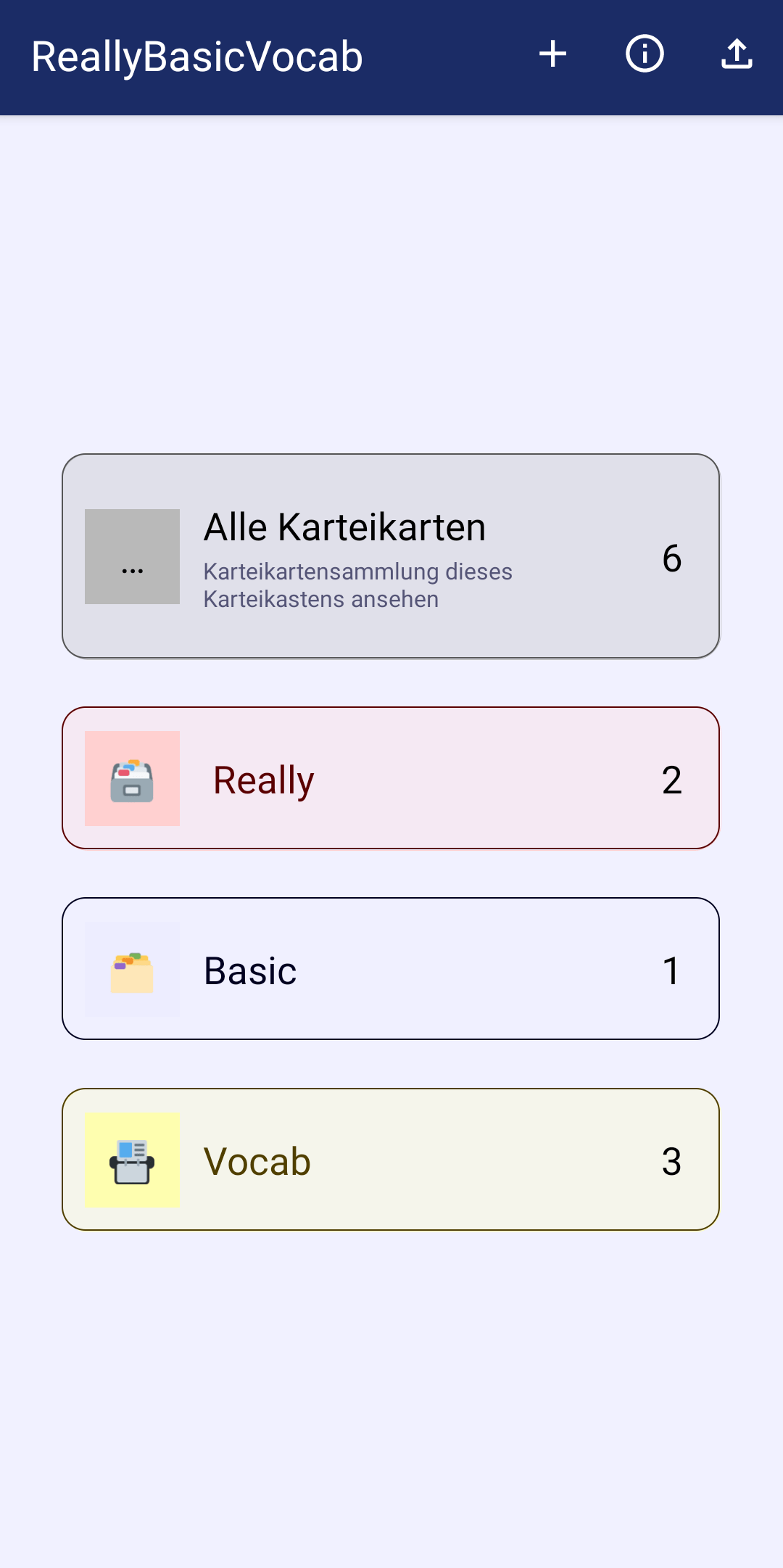Tap empty space inside the pink Really card
Viewport: 783px width, 1568px height.
478,778
